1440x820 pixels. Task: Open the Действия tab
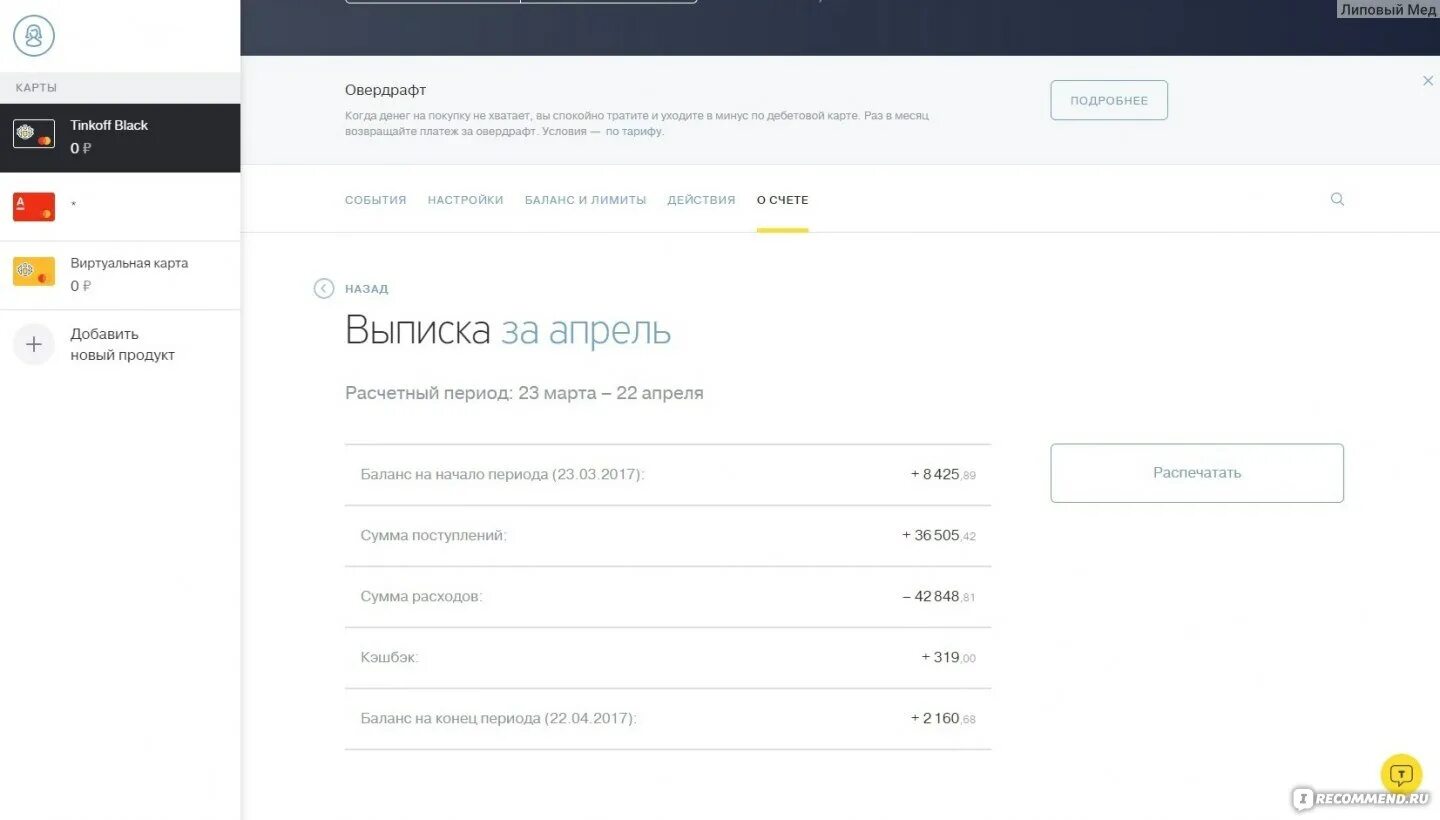[x=701, y=200]
